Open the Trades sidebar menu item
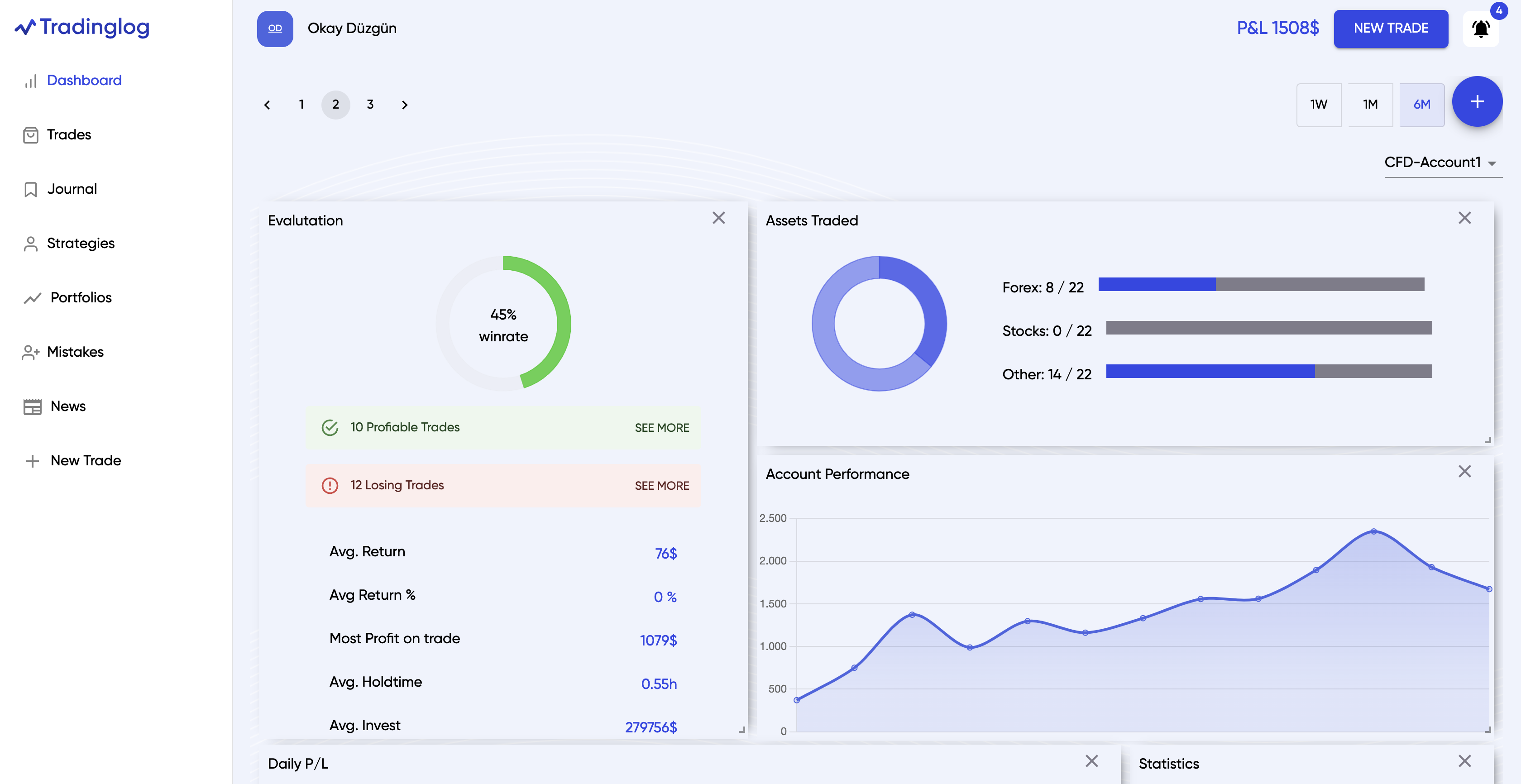Image resolution: width=1521 pixels, height=784 pixels. (x=68, y=134)
